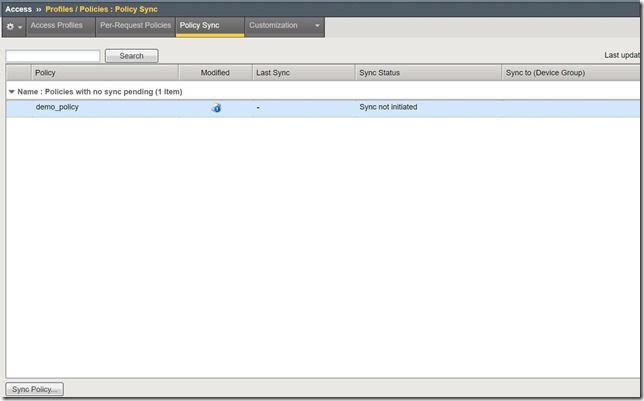644x401 pixels.
Task: Select the Policy Sync tab
Action: coord(210,25)
